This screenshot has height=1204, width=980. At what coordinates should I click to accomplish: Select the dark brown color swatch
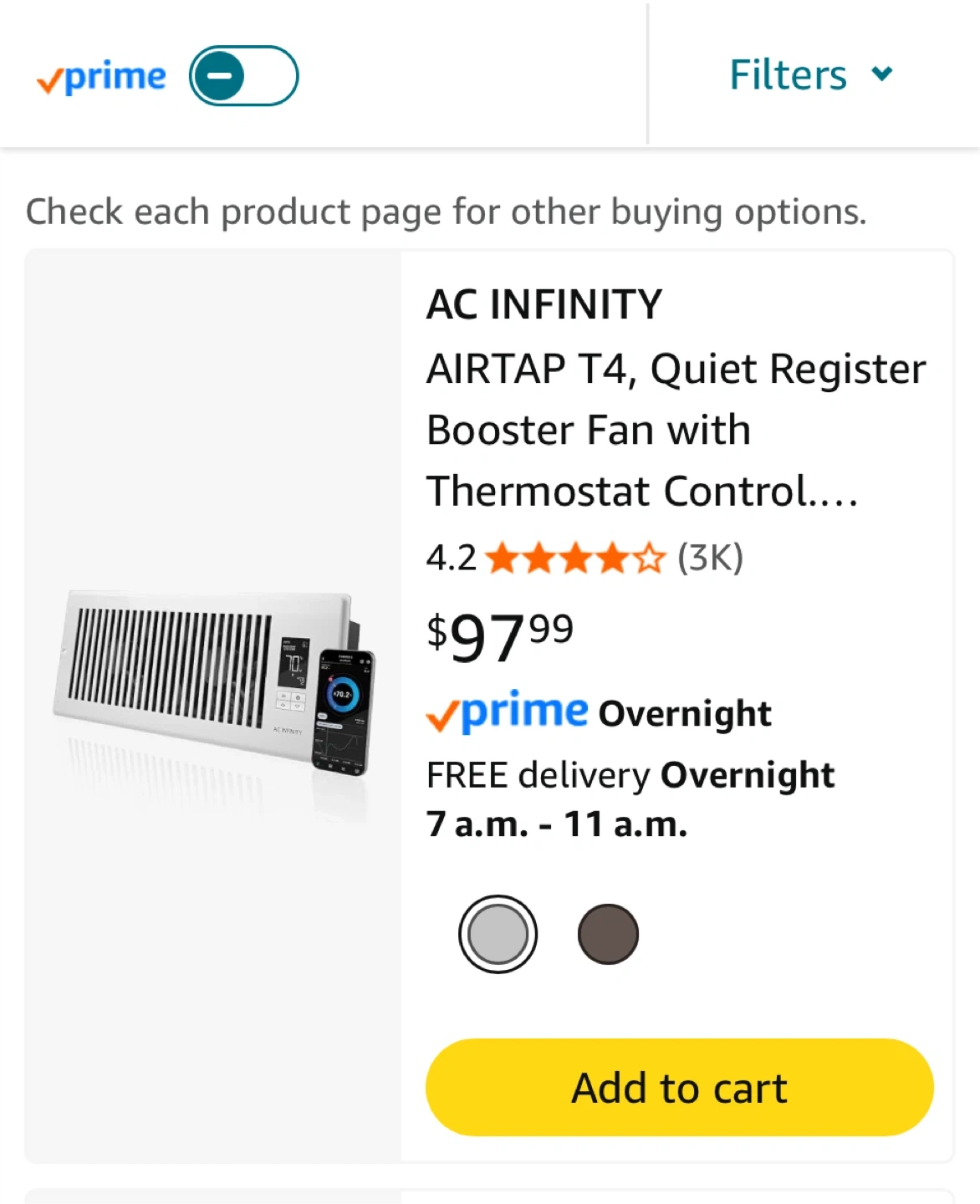coord(608,934)
